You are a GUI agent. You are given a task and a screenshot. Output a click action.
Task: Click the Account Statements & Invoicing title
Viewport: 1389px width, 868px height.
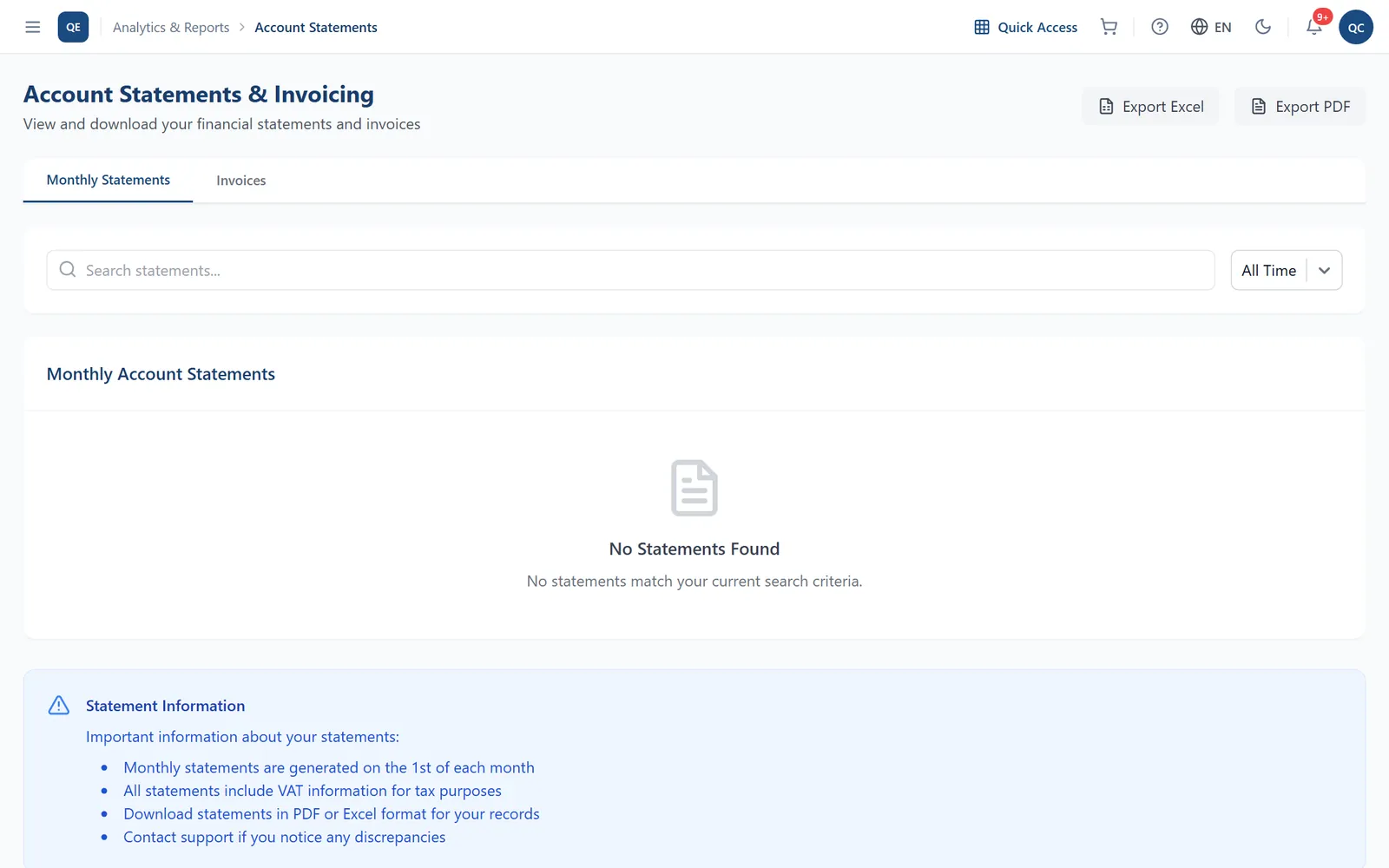(x=199, y=94)
